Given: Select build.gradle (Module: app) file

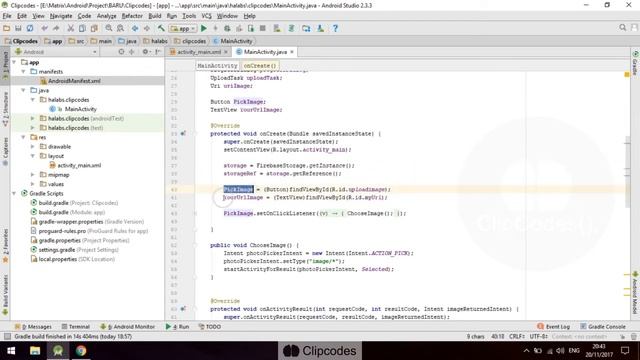Looking at the screenshot, I should click(71, 212).
